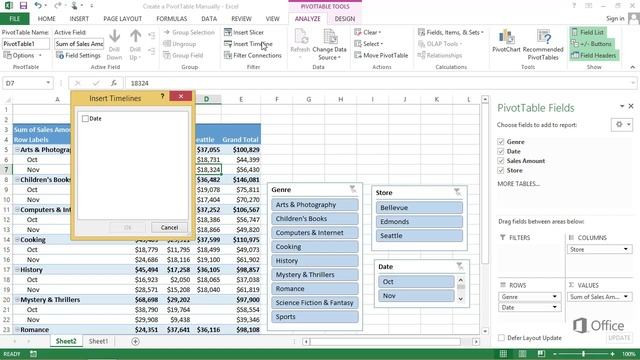Select Bellevue in Store slicer
Viewport: 640px width, 360px height.
(419, 208)
